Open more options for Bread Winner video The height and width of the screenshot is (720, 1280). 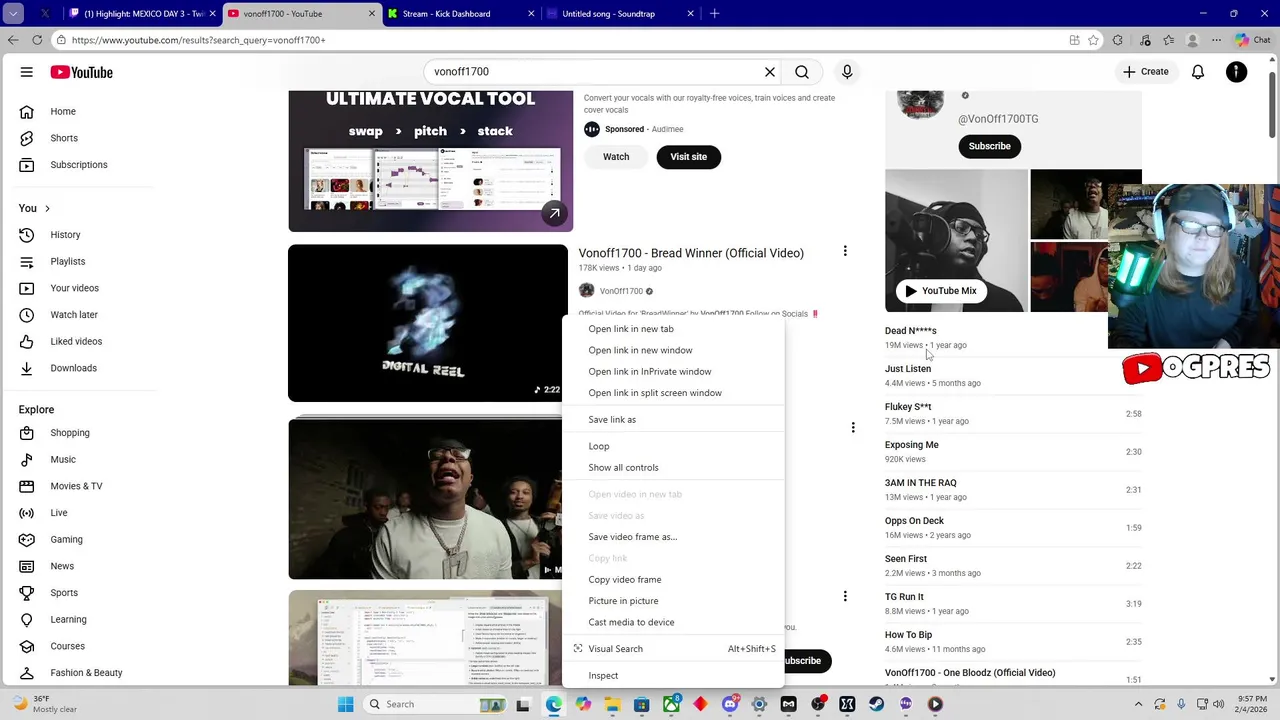pos(845,252)
